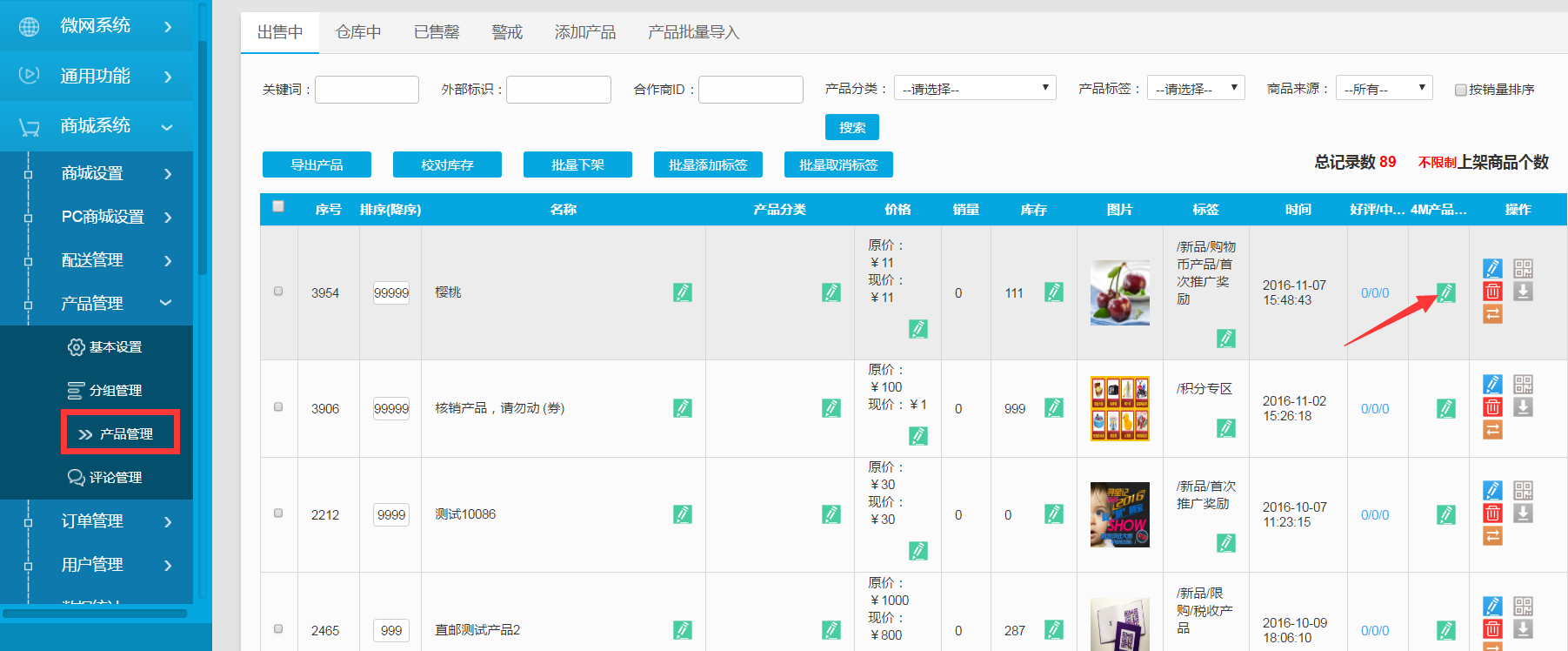The image size is (1568, 651).
Task: Open the 产品批量导入 tab
Action: (693, 32)
